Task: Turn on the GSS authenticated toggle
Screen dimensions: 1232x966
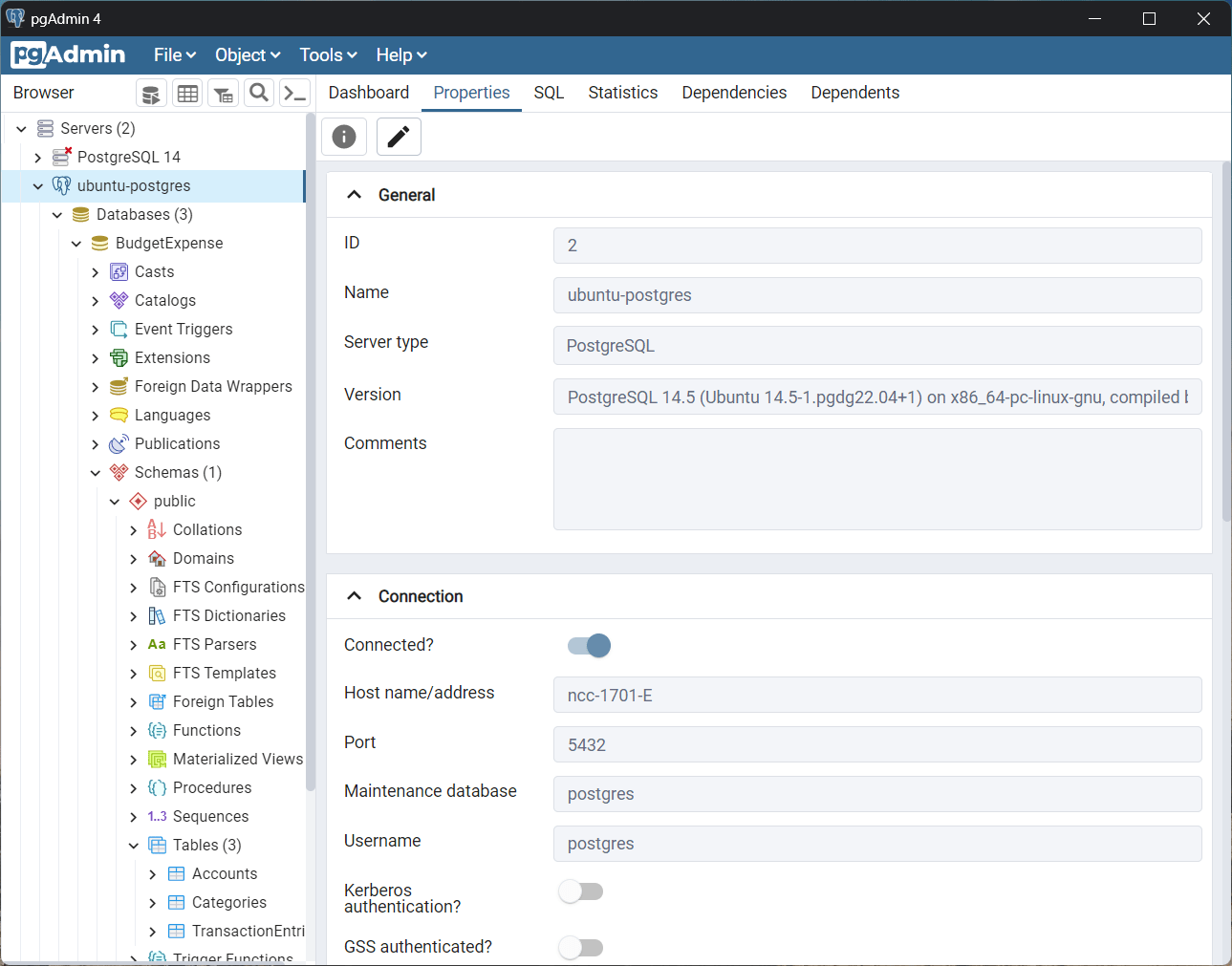Action: coord(580,947)
